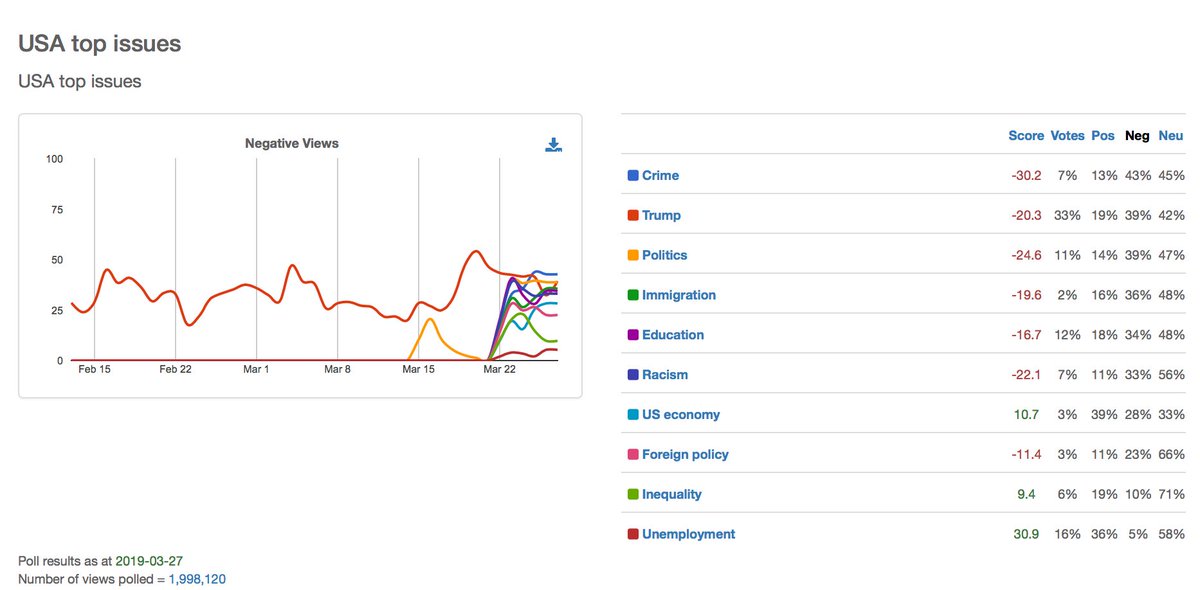Click the blue Crime color swatch
The width and height of the screenshot is (1200, 590).
(x=633, y=175)
